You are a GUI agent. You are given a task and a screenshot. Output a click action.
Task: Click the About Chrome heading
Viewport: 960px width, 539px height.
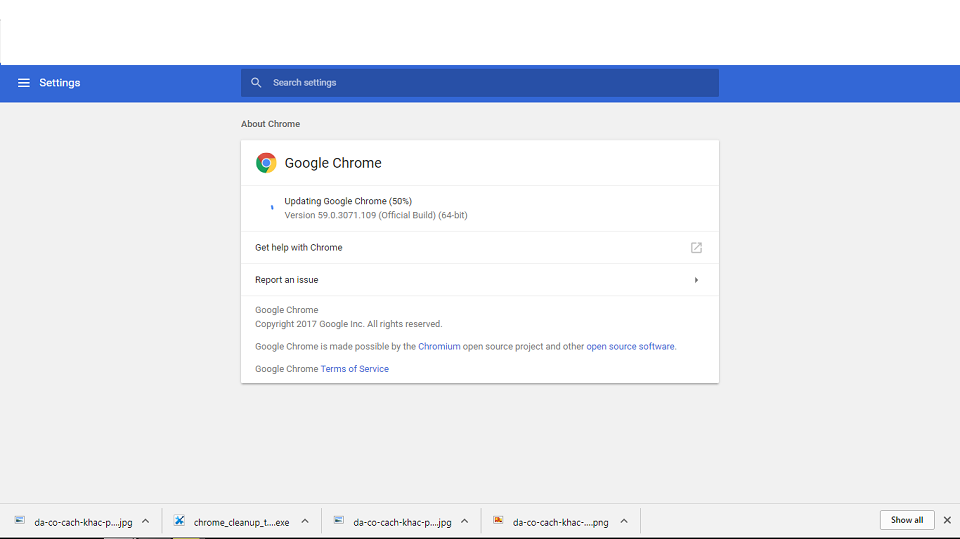[x=270, y=124]
